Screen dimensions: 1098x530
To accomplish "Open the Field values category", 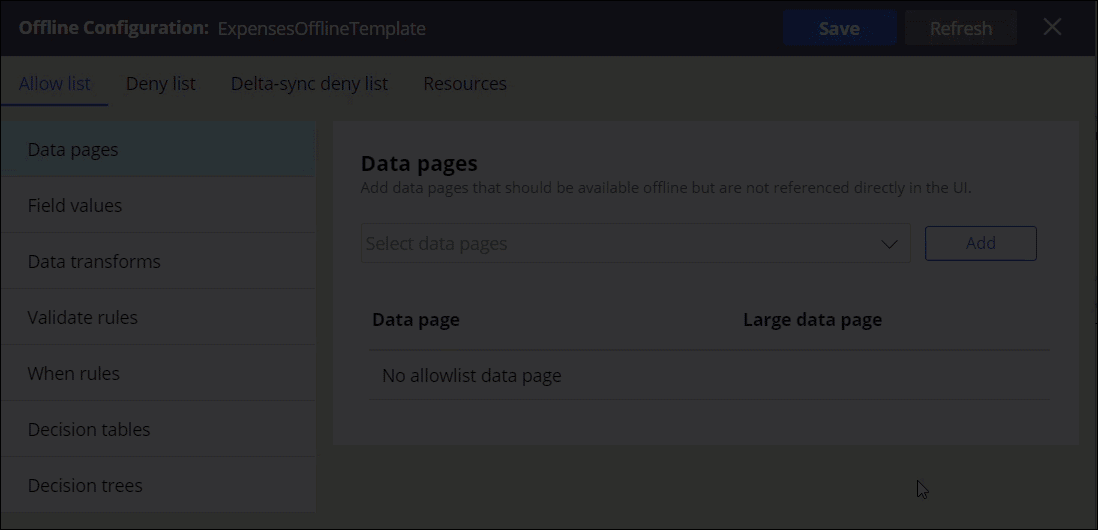I will (x=158, y=205).
